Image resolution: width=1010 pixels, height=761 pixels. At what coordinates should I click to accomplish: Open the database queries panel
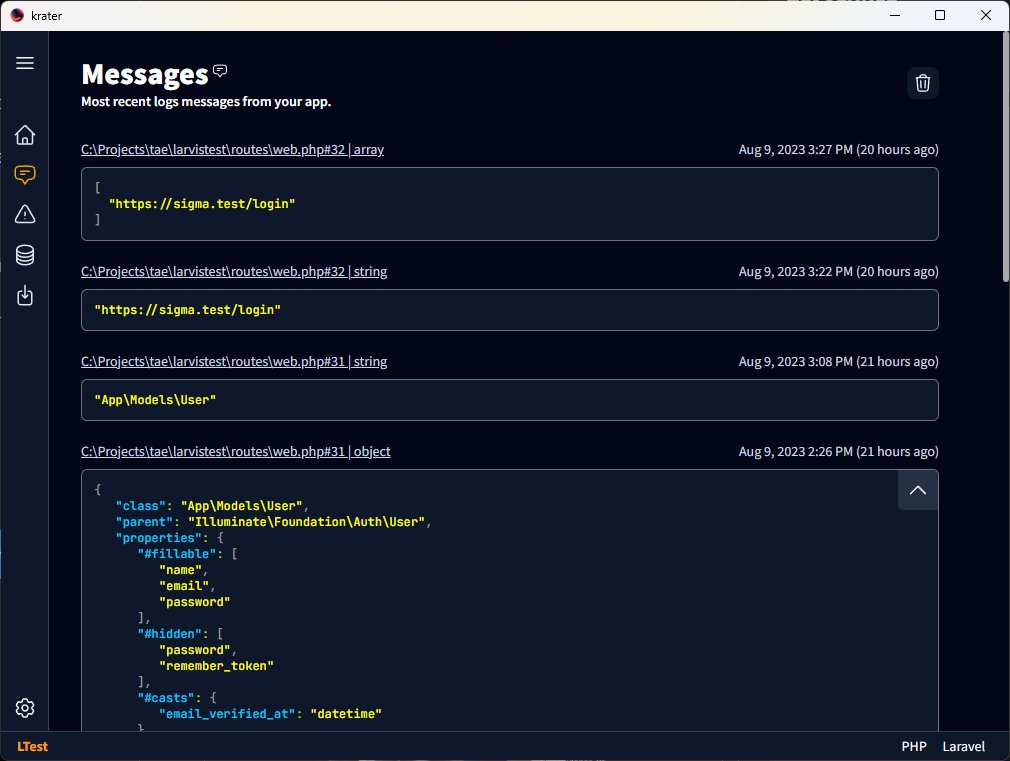click(25, 255)
